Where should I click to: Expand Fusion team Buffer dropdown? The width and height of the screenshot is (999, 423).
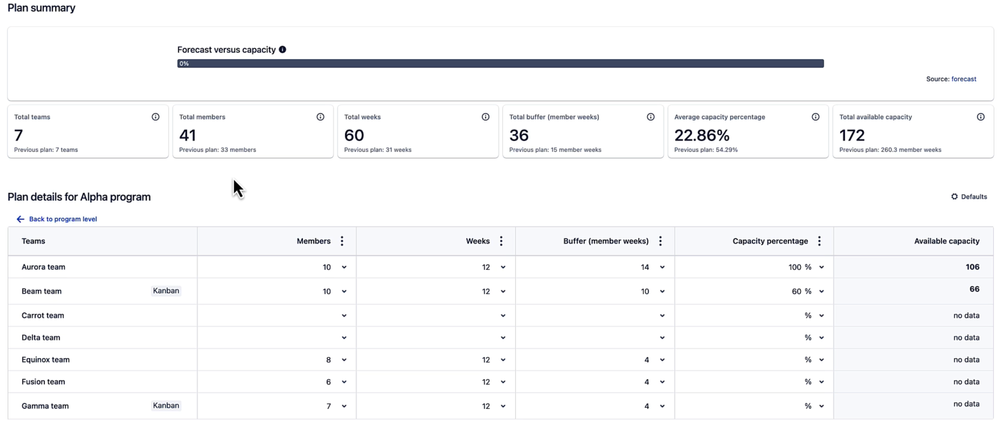(663, 382)
